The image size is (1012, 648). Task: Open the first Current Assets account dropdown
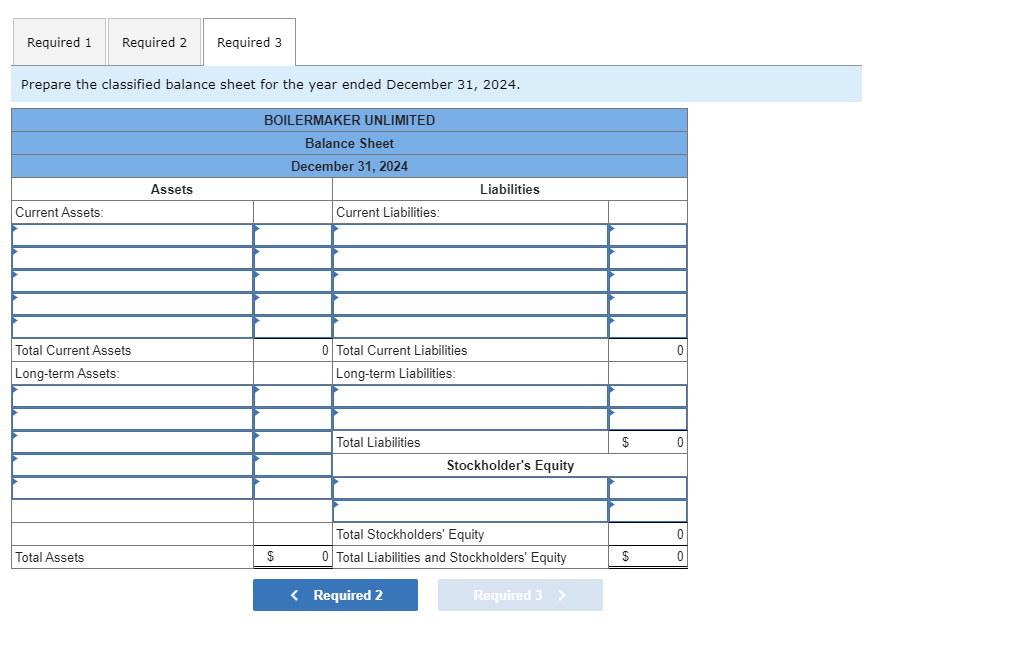point(130,234)
